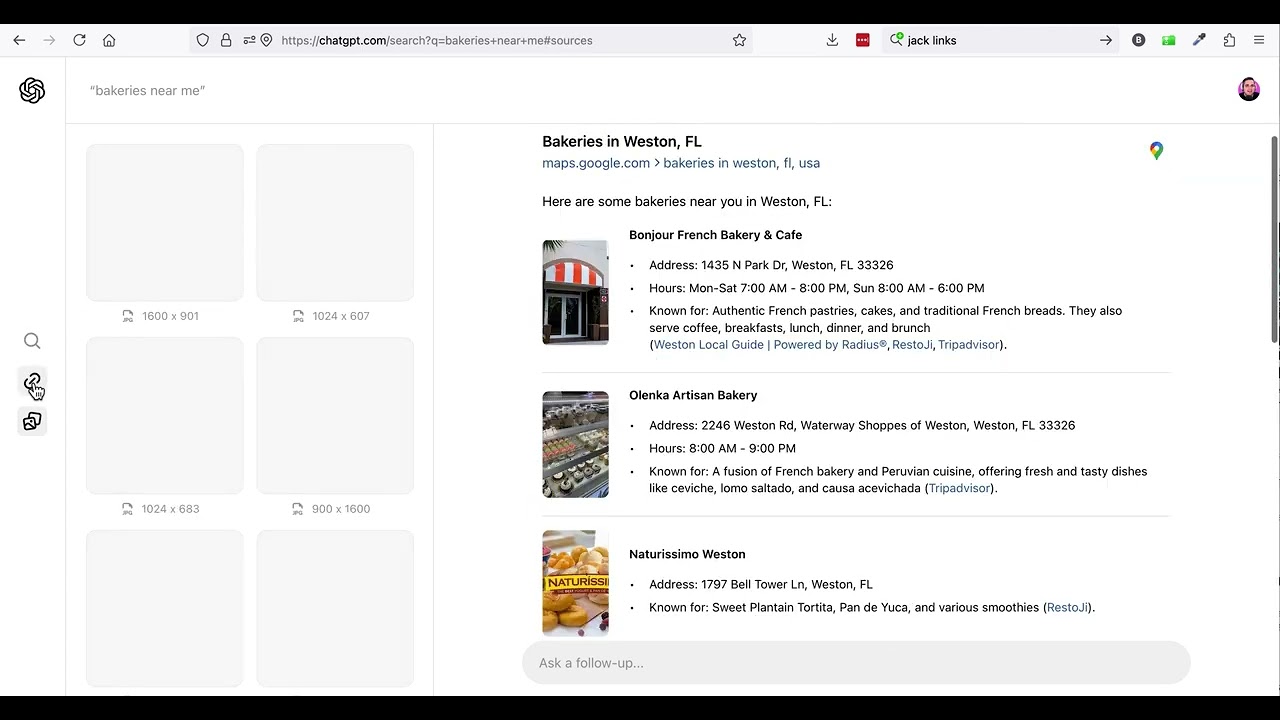Go to the browser home page
The image size is (1280, 720).
(x=109, y=40)
